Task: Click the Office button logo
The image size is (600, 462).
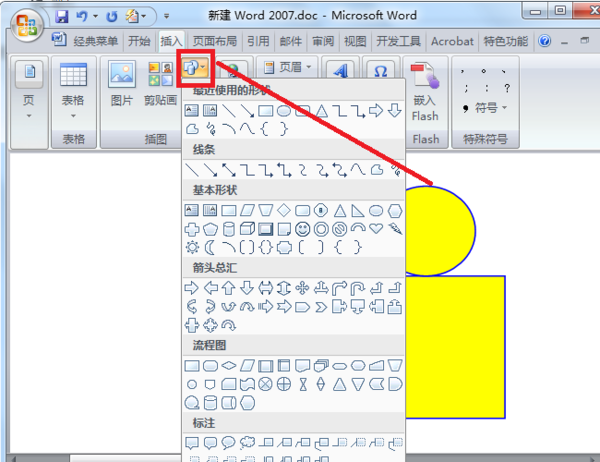Action: click(x=27, y=26)
